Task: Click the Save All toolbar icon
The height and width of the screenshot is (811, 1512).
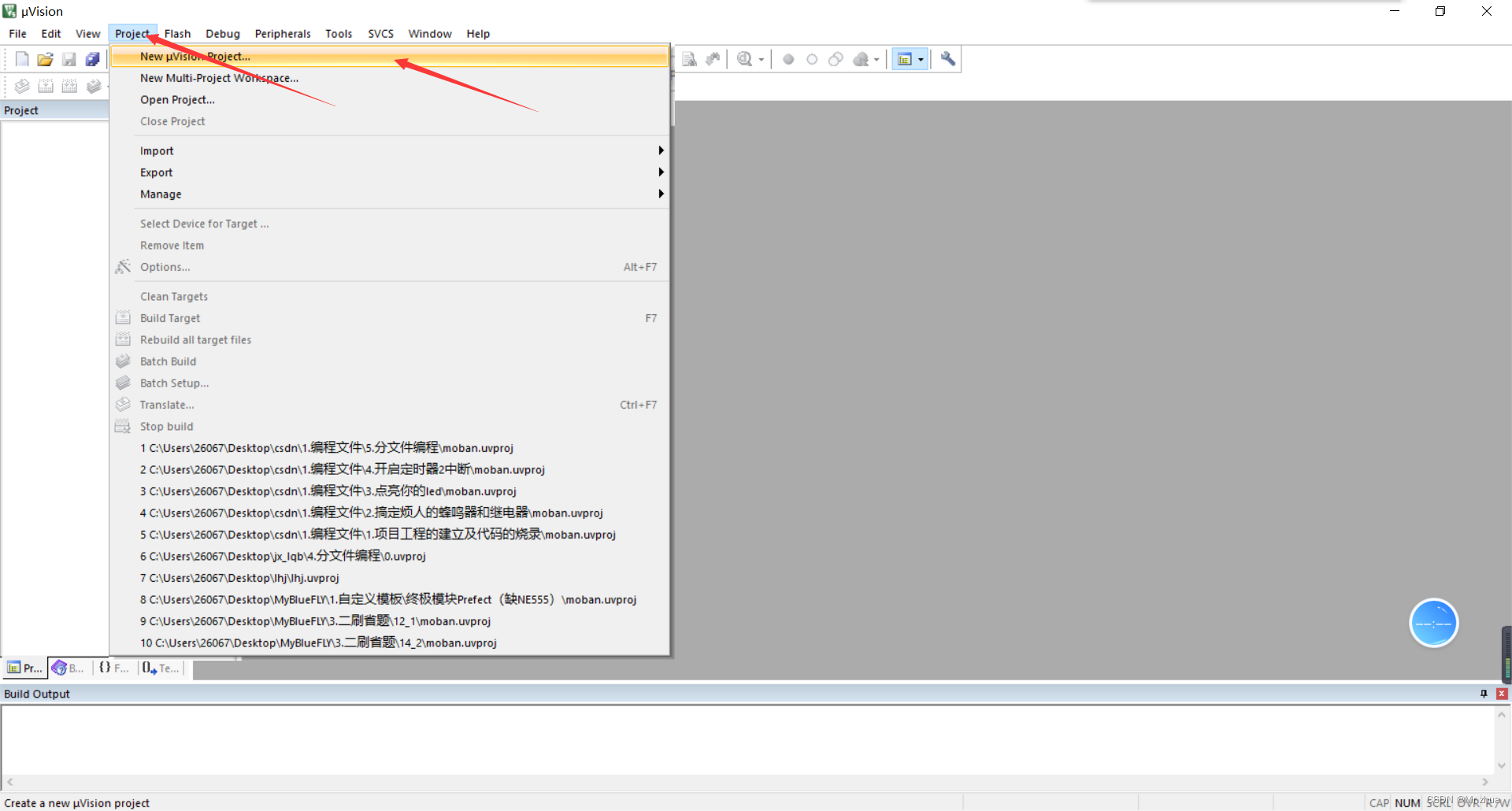Action: (x=93, y=59)
